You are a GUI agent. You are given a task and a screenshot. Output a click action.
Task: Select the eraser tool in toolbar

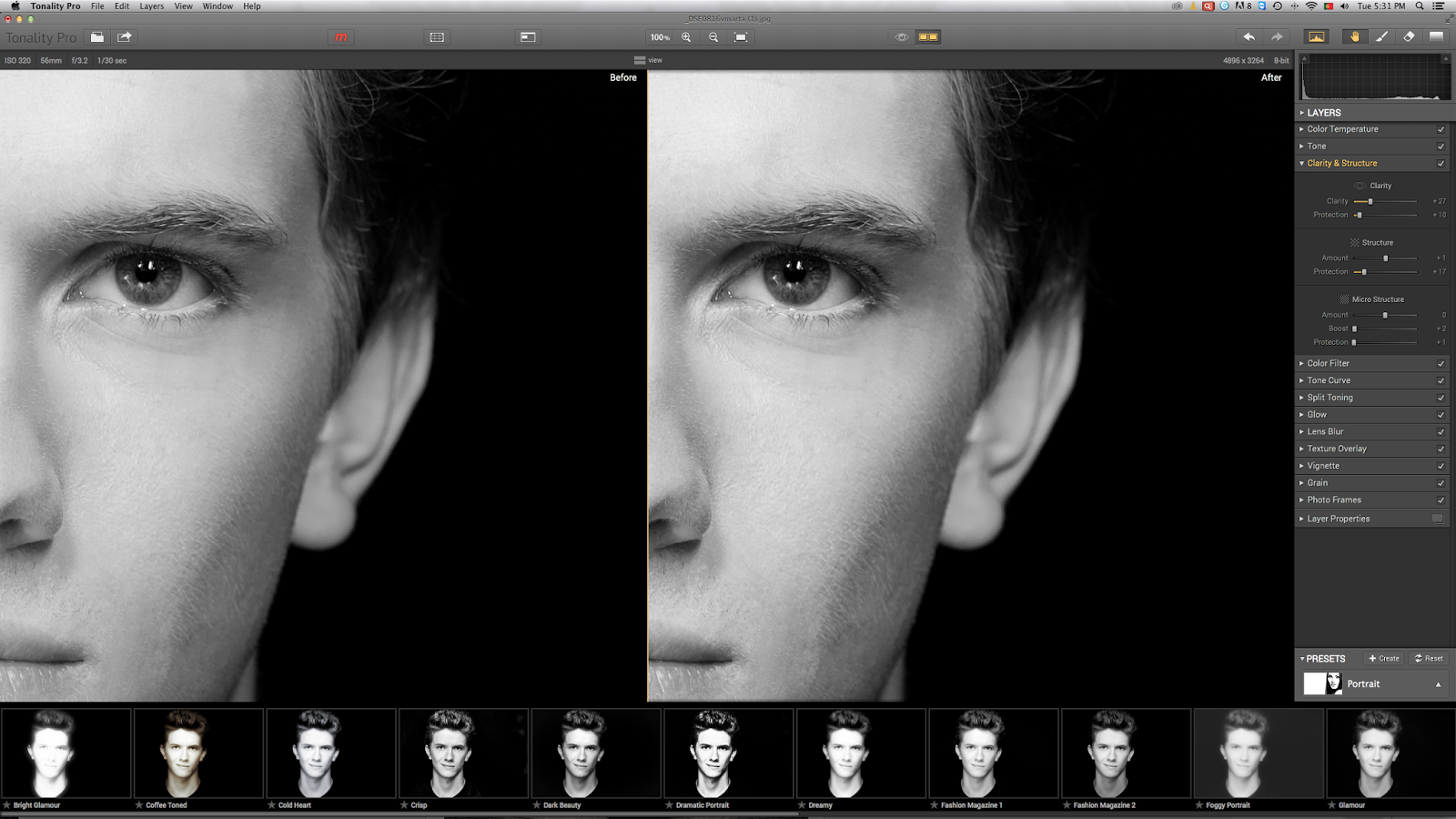click(x=1409, y=37)
